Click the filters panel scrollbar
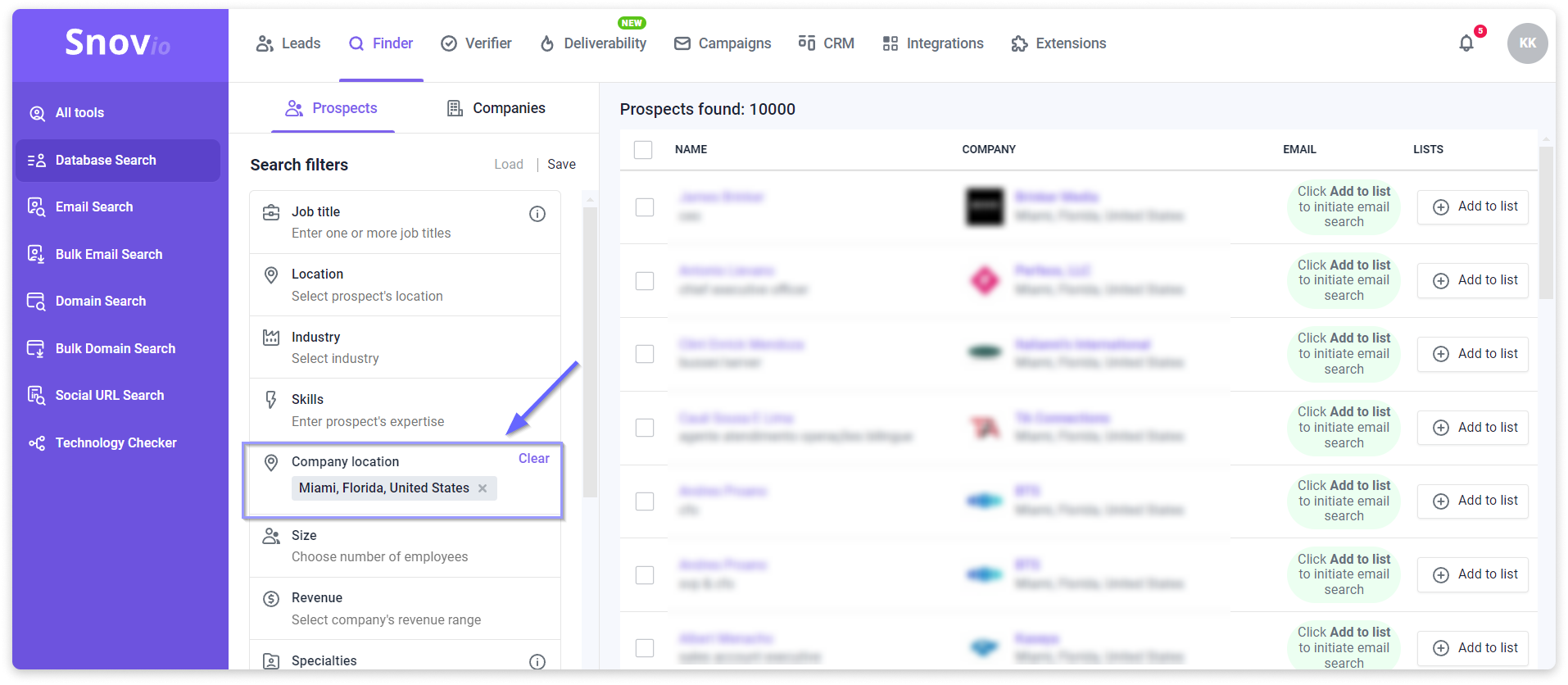The height and width of the screenshot is (685, 1568). point(590,352)
